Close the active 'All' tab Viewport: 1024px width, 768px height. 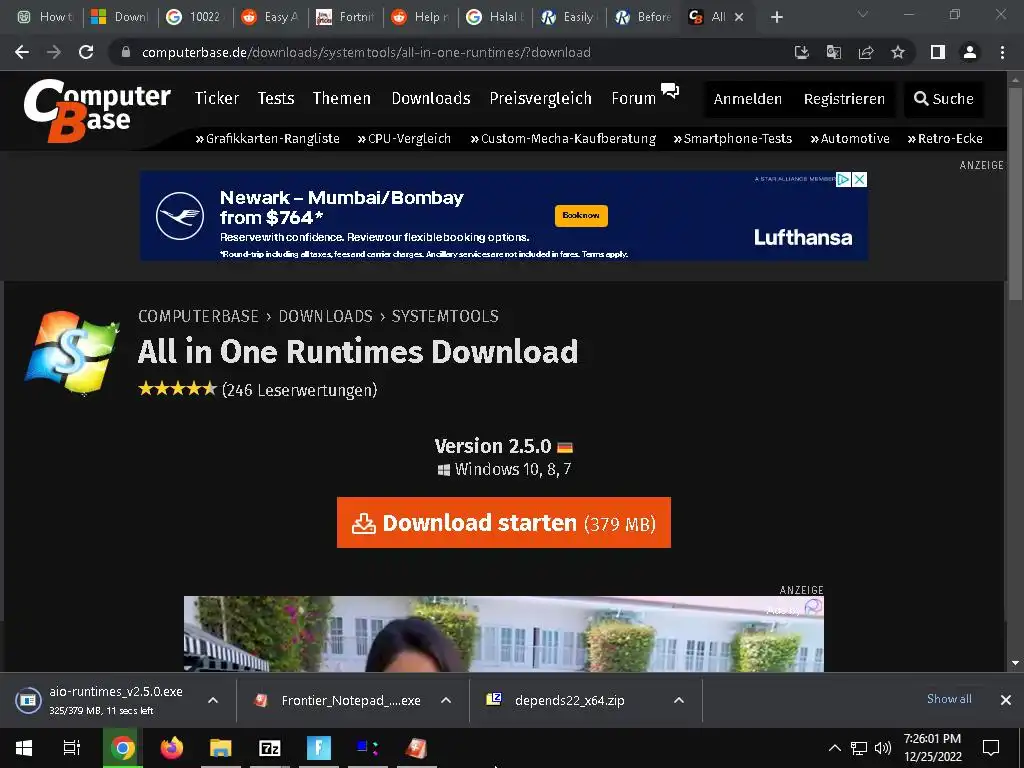(739, 17)
